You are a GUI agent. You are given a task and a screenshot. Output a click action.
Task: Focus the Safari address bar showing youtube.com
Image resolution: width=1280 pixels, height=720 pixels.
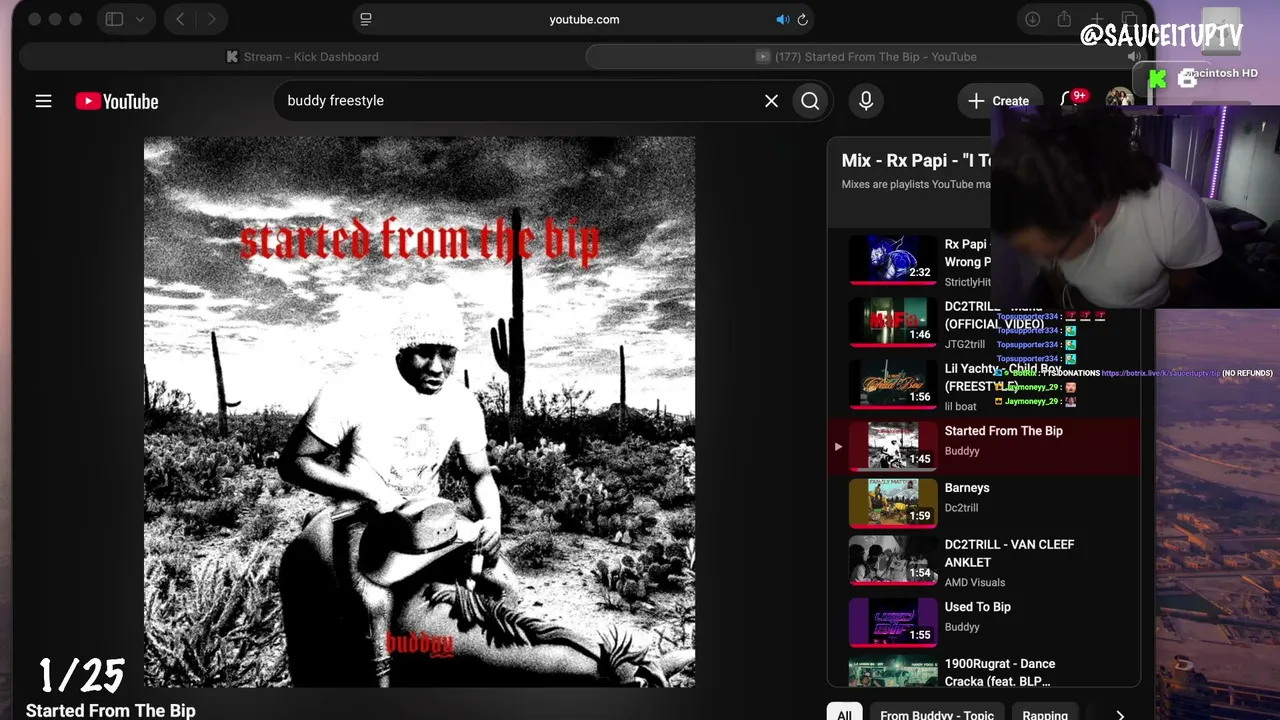pos(584,19)
